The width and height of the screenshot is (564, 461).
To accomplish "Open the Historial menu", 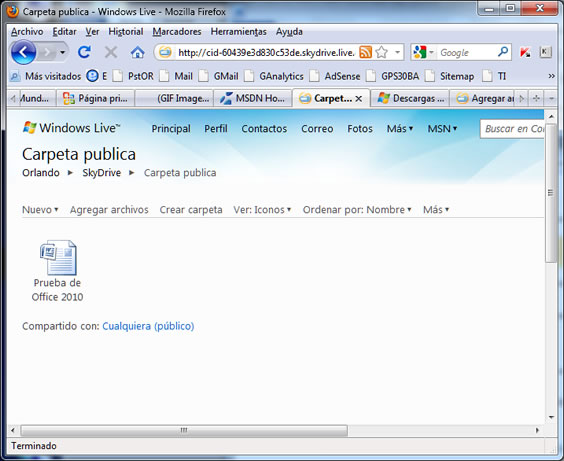I will (x=126, y=32).
